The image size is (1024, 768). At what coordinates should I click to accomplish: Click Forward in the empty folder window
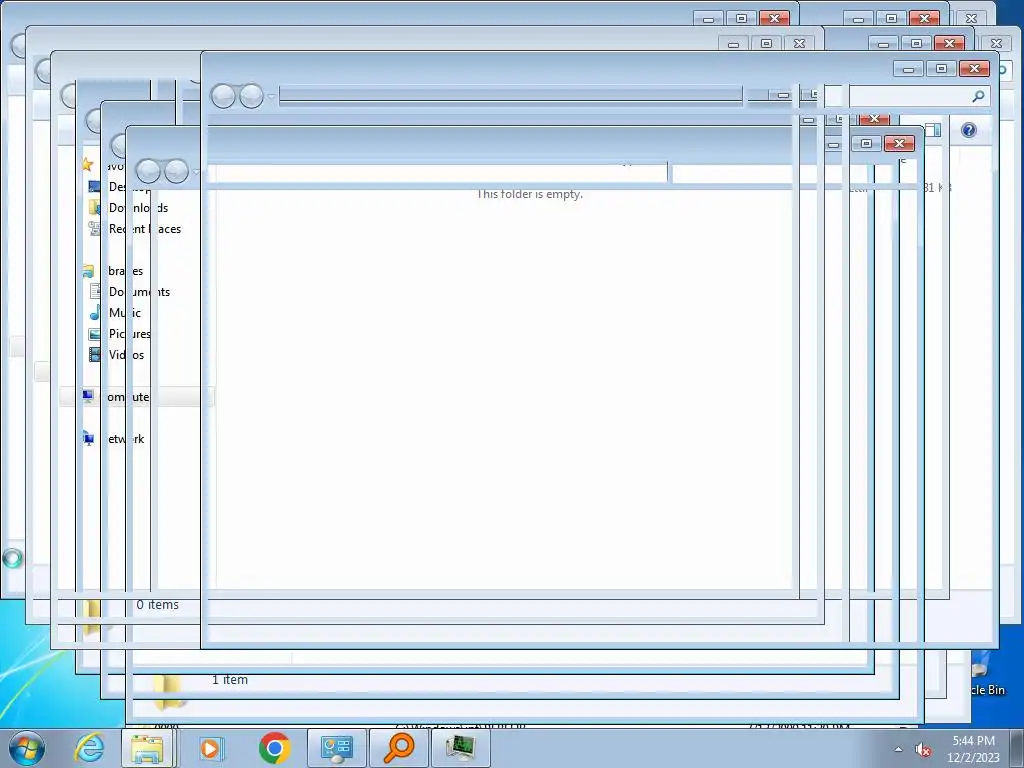tap(176, 171)
